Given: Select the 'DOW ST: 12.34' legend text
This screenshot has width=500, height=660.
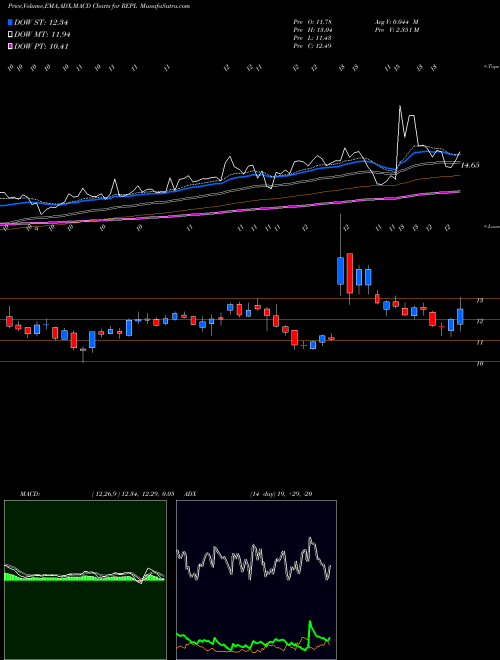Looking at the screenshot, I should pyautogui.click(x=41, y=22).
